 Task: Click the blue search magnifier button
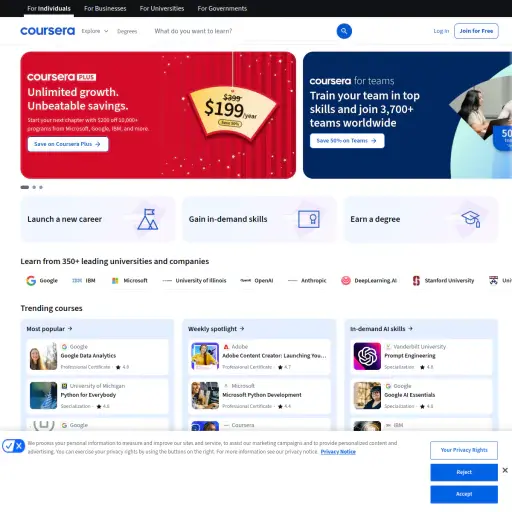(344, 31)
